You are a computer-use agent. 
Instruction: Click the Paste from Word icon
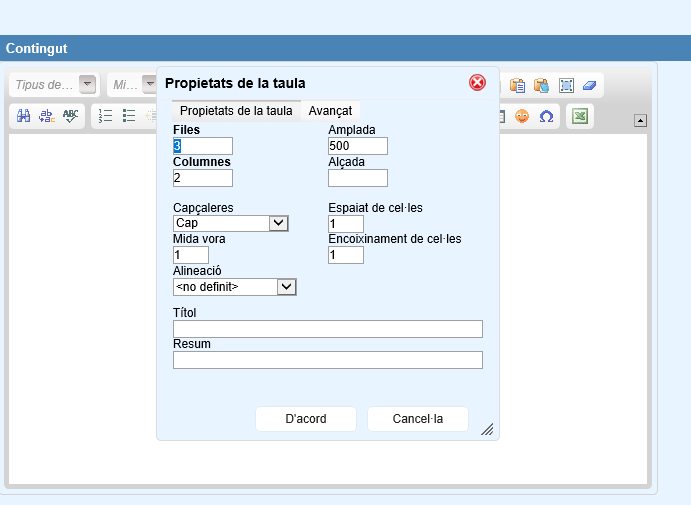click(x=541, y=85)
